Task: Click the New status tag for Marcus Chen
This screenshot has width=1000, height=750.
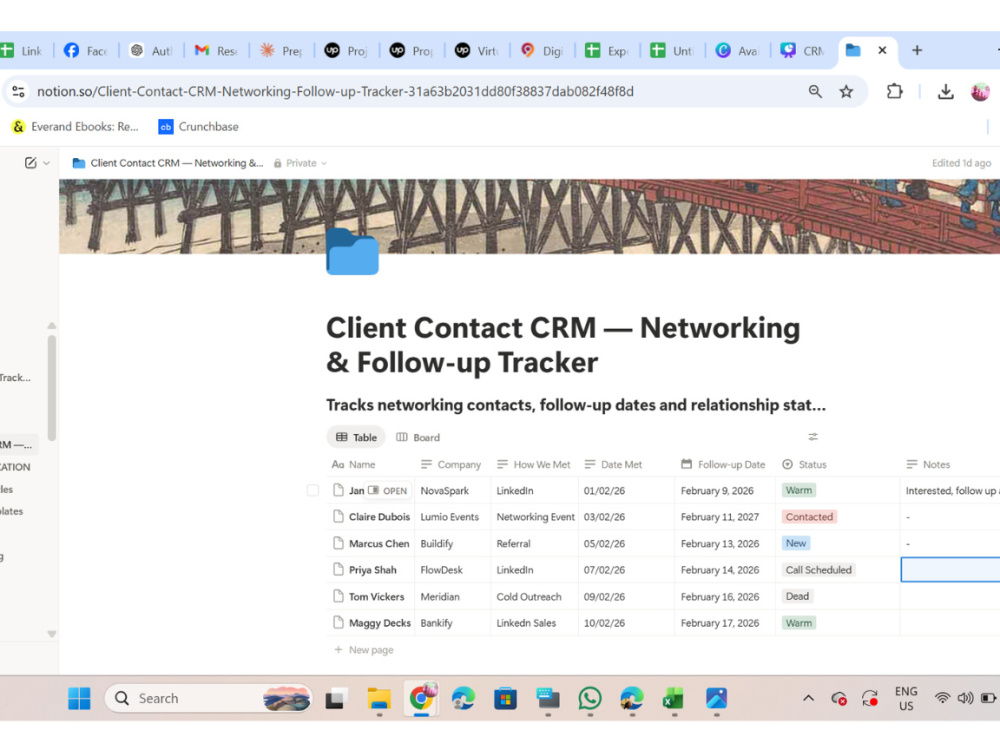Action: (795, 543)
